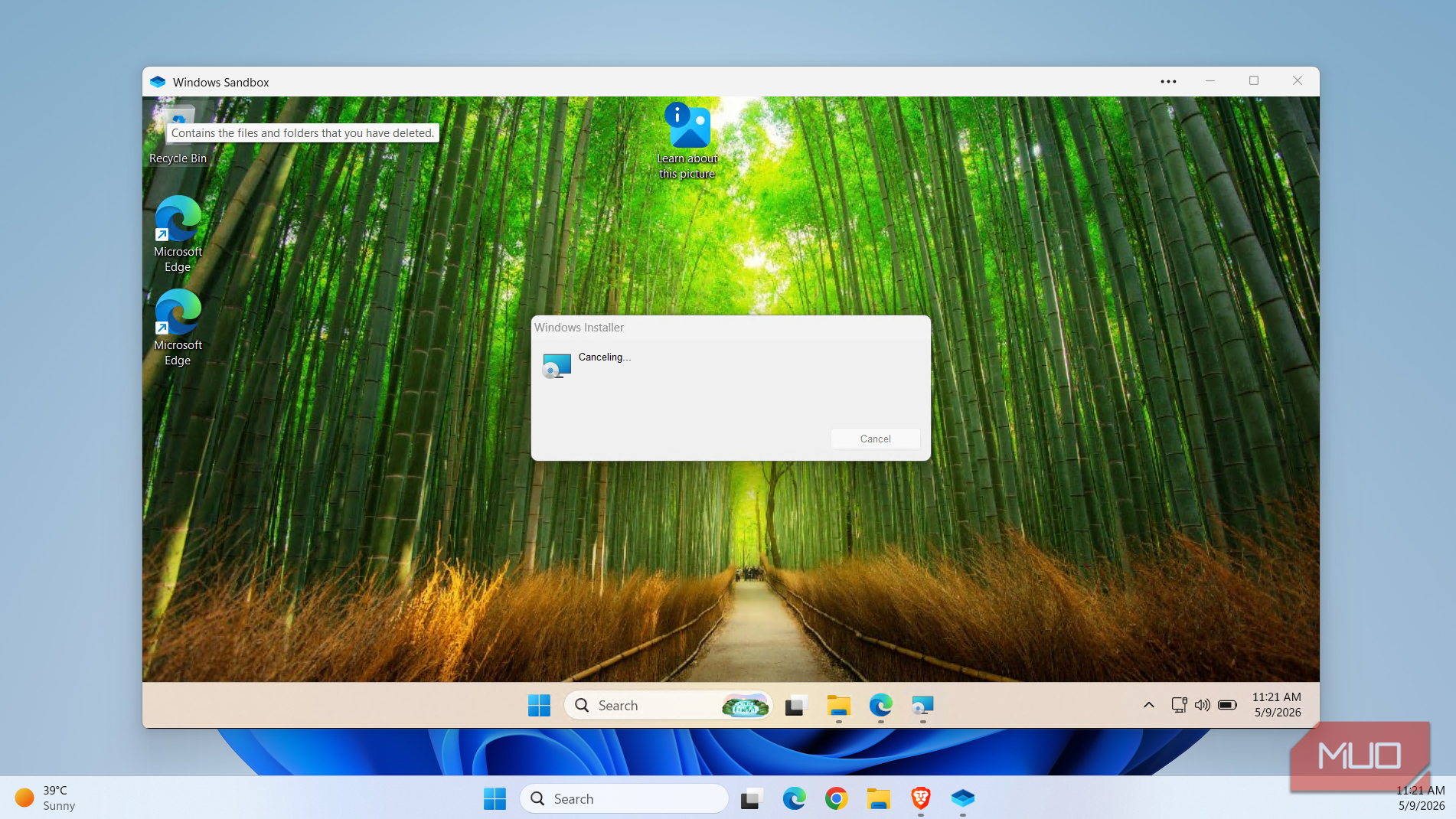Click Windows Sandbox icon on host taskbar
1456x819 pixels.
963,798
